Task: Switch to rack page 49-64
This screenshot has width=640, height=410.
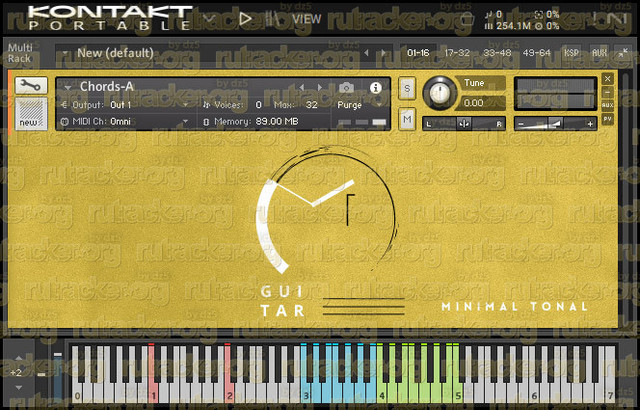Action: pyautogui.click(x=536, y=53)
